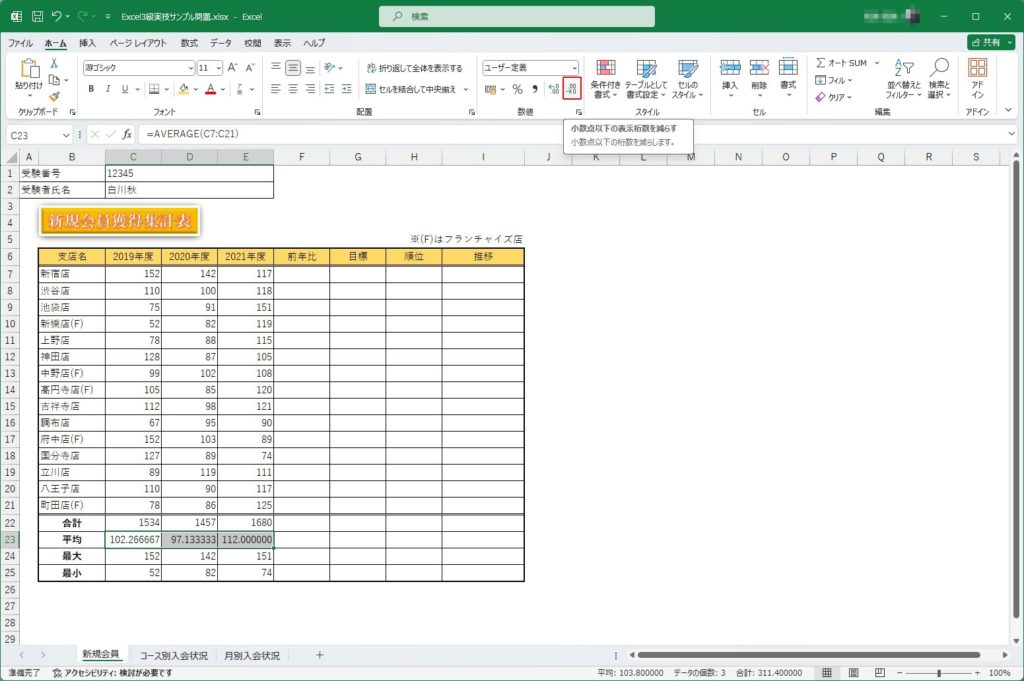The width and height of the screenshot is (1024, 681).
Task: Click the decrease decimal places icon
Action: point(572,89)
